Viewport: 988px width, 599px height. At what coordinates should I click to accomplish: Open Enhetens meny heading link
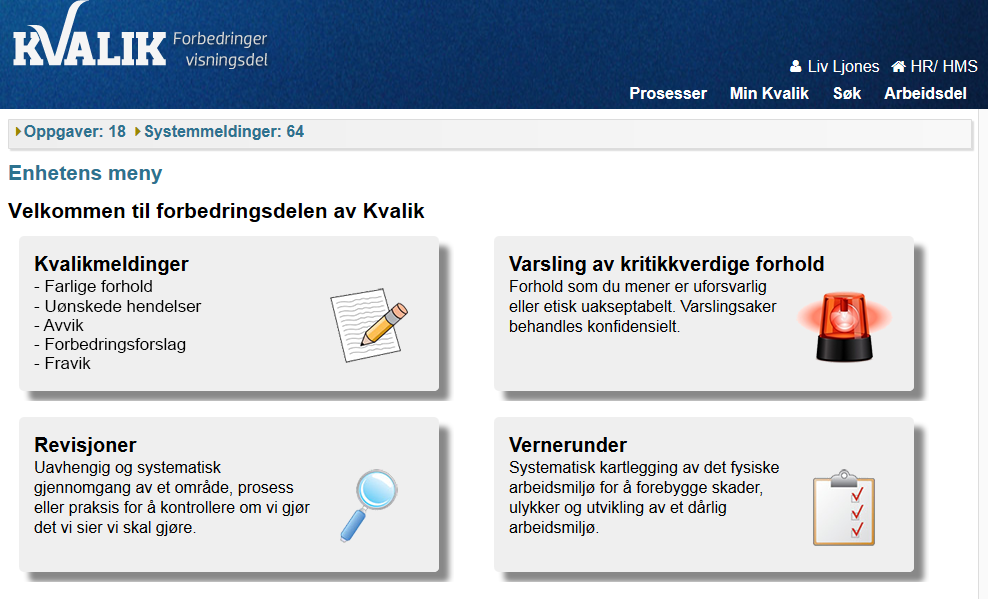pos(85,173)
